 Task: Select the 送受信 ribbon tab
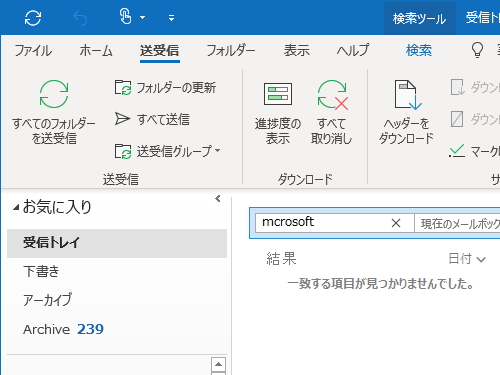coord(160,51)
